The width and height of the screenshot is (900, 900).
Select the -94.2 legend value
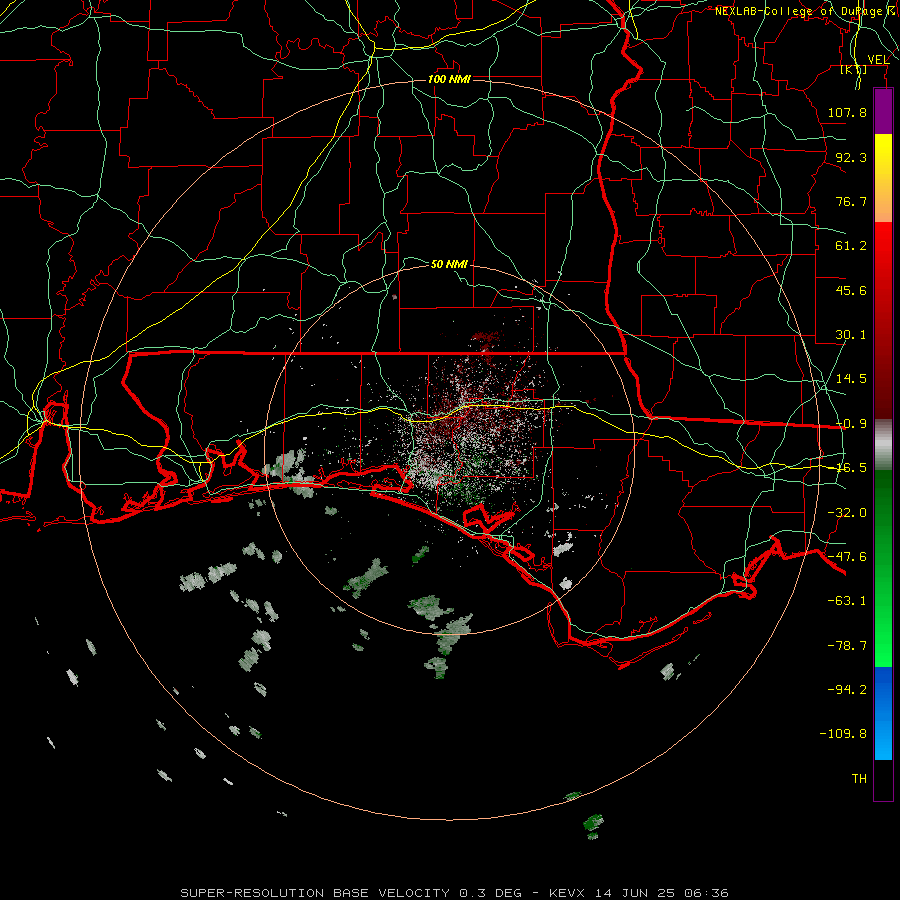pos(847,690)
